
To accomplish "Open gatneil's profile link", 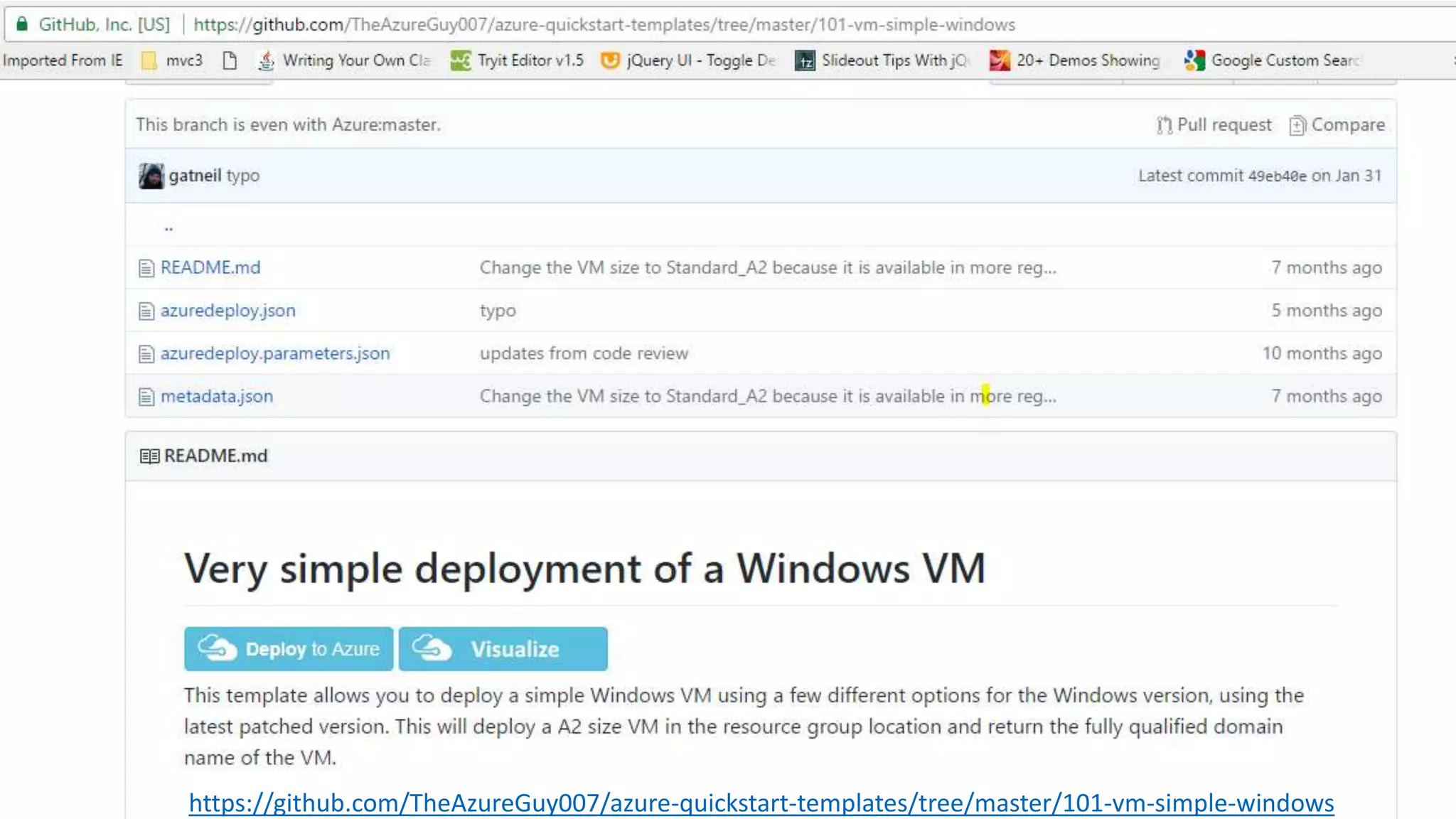I will click(195, 176).
